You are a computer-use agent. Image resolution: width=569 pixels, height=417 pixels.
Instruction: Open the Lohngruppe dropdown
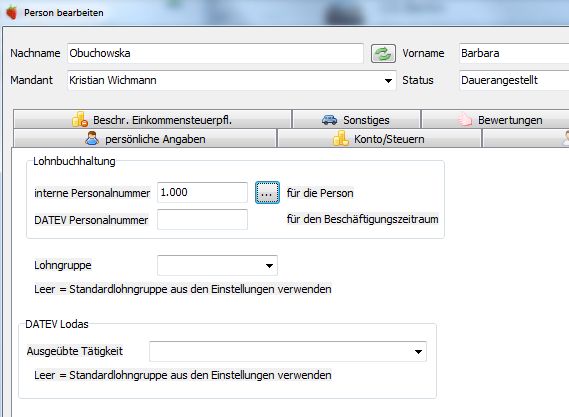tap(217, 266)
